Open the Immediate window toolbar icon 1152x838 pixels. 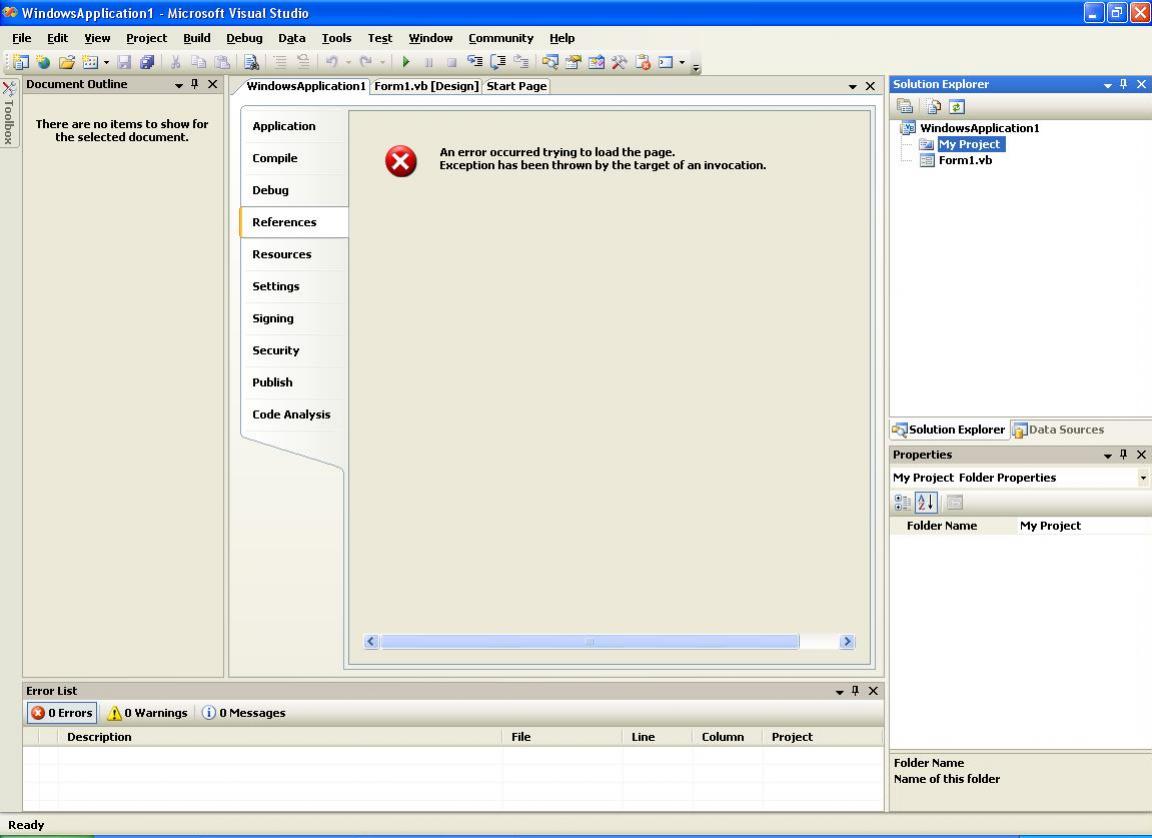coord(666,62)
